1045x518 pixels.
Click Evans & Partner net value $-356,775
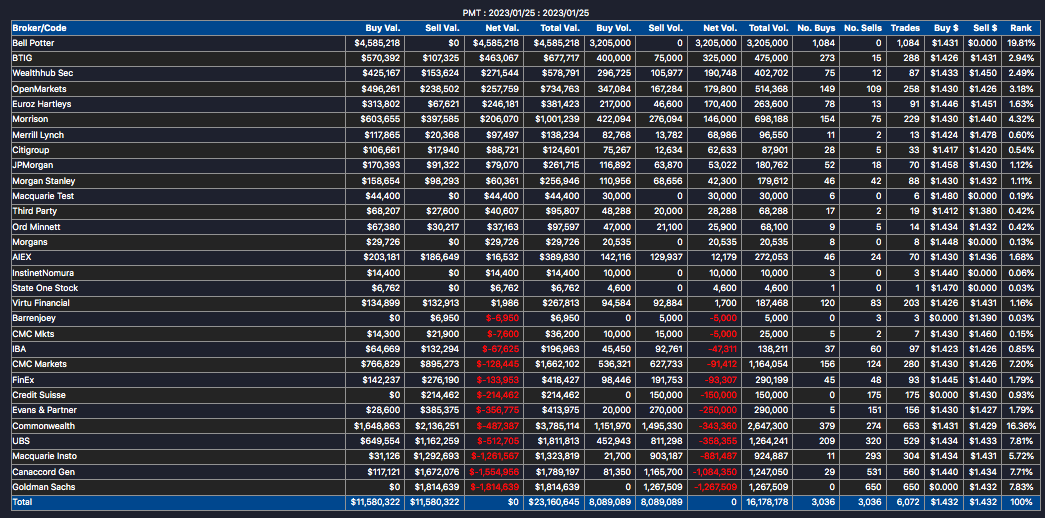coord(499,411)
